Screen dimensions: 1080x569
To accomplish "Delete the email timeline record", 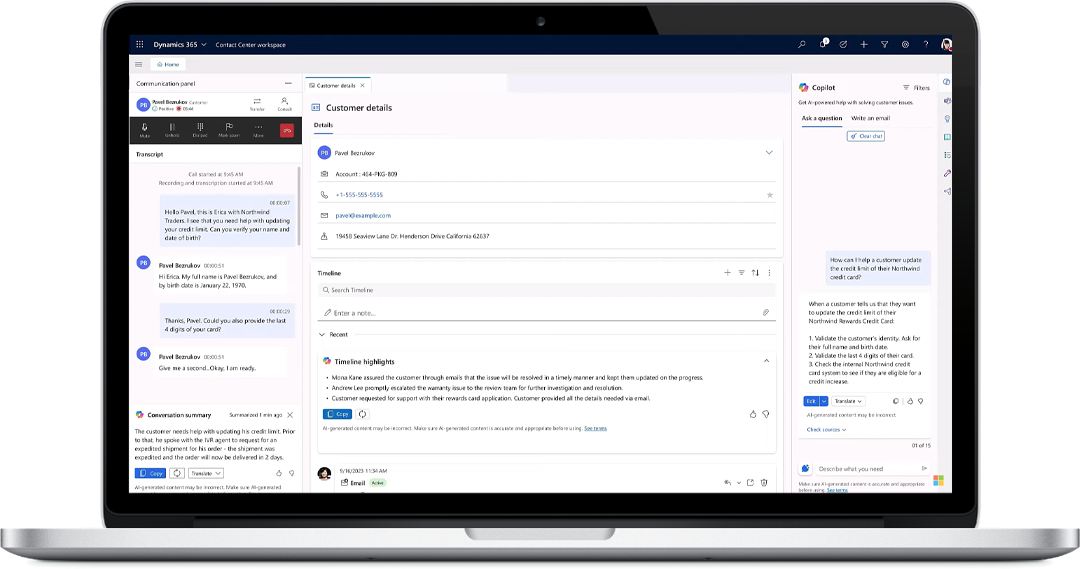I will pyautogui.click(x=764, y=483).
